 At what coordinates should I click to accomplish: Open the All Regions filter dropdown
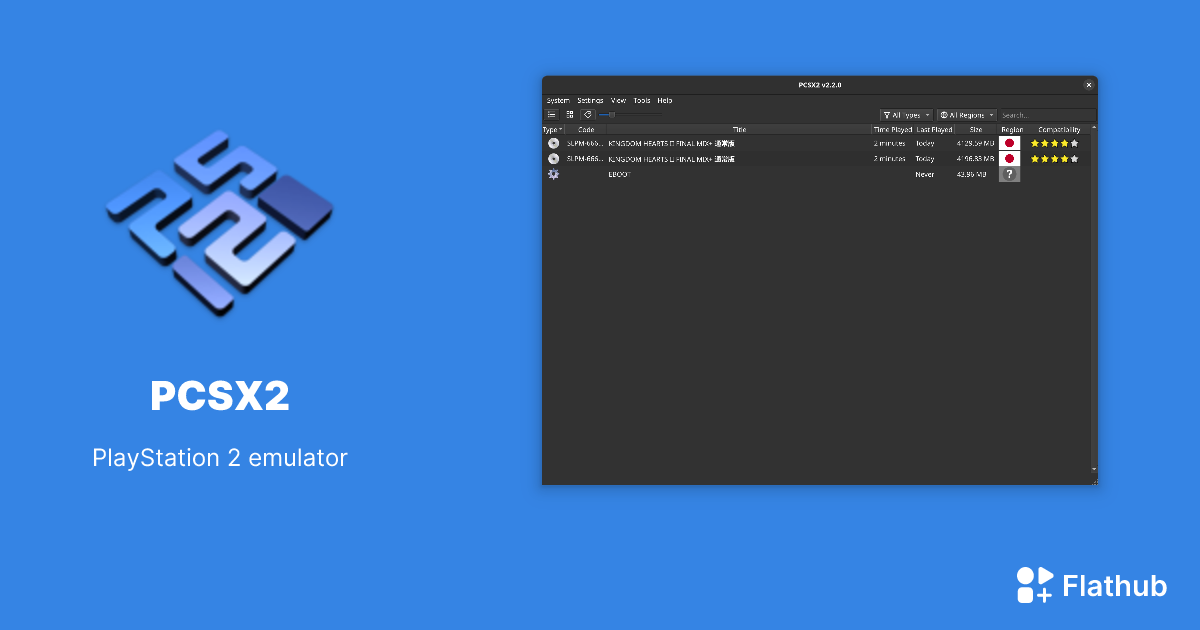(965, 115)
